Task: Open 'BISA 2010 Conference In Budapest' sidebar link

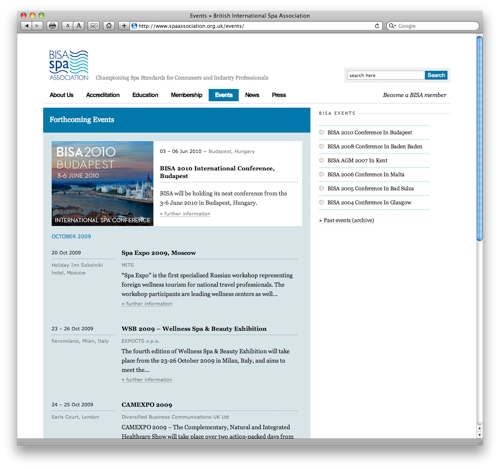Action: coord(370,133)
